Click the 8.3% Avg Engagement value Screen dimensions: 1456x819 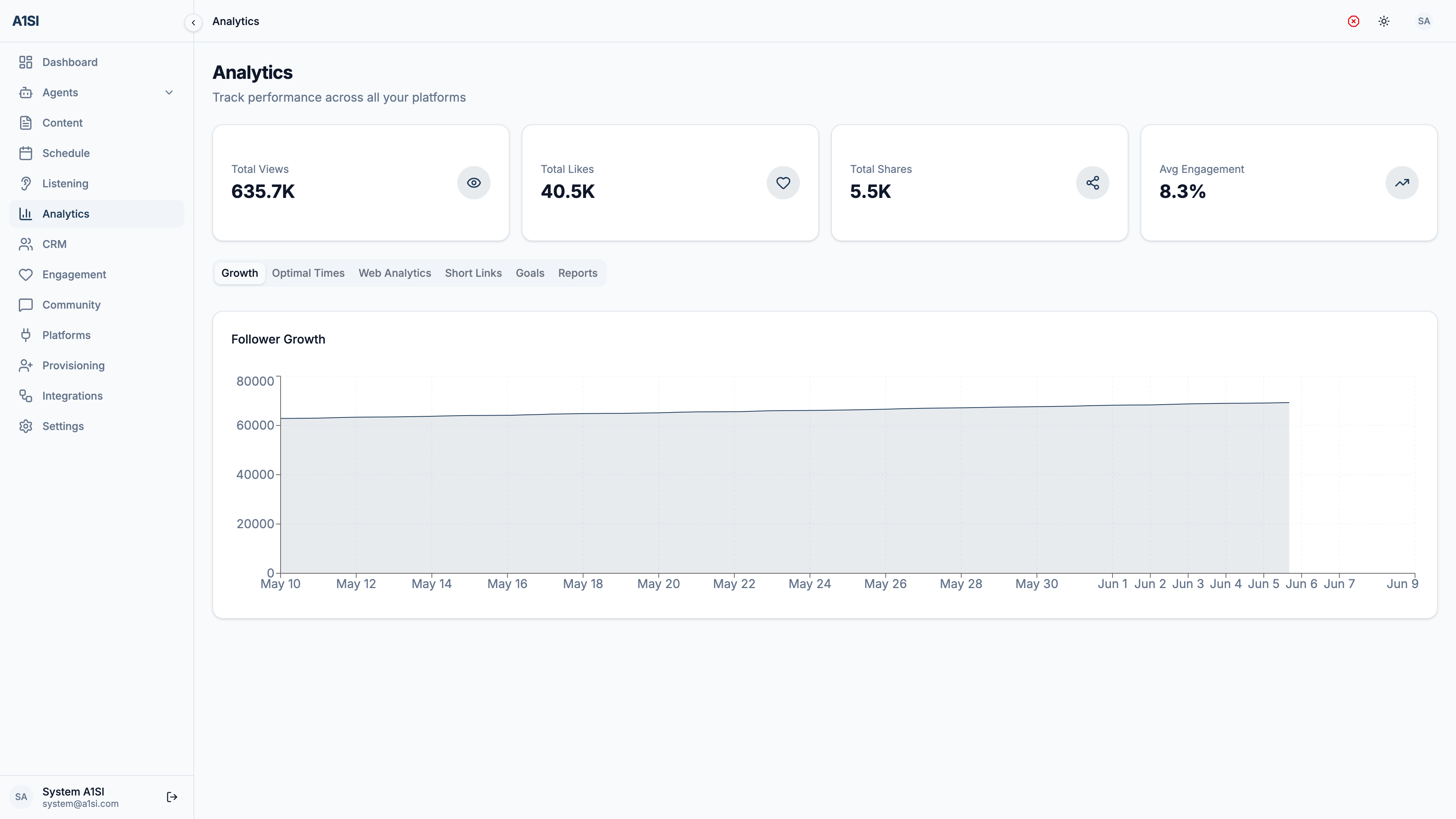pos(1183,191)
